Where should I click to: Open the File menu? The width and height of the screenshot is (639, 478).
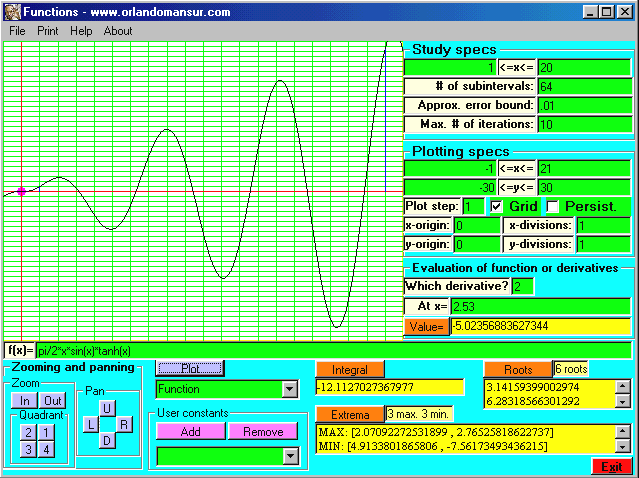[17, 31]
